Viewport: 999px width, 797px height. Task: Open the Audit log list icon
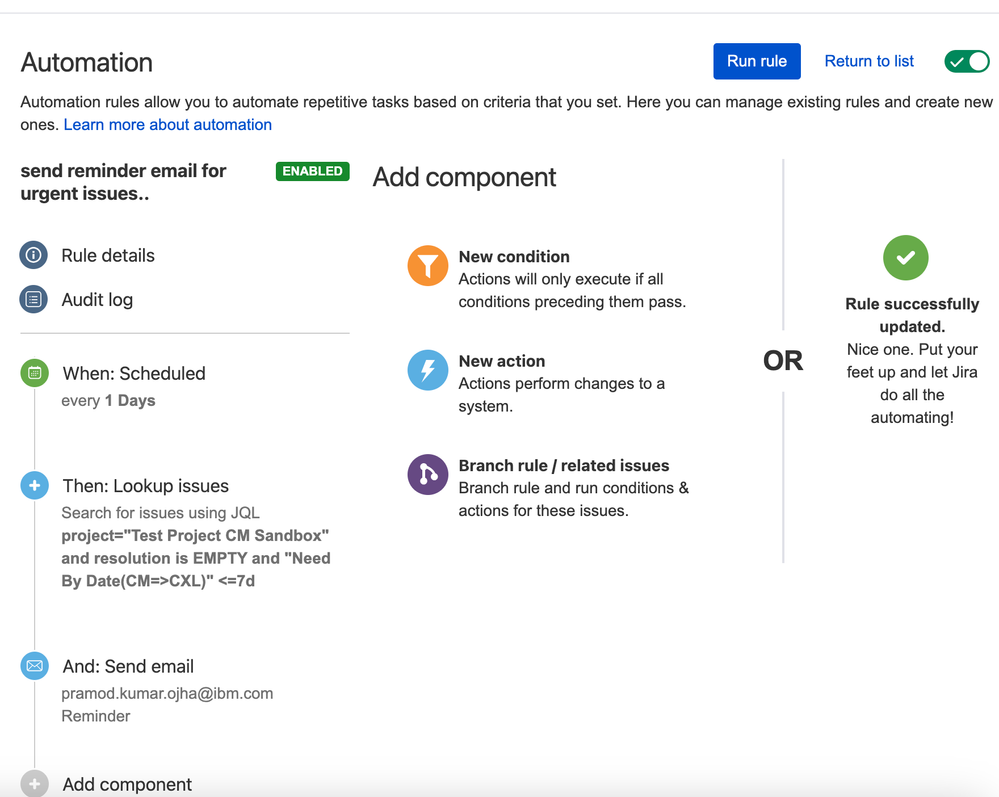34,299
